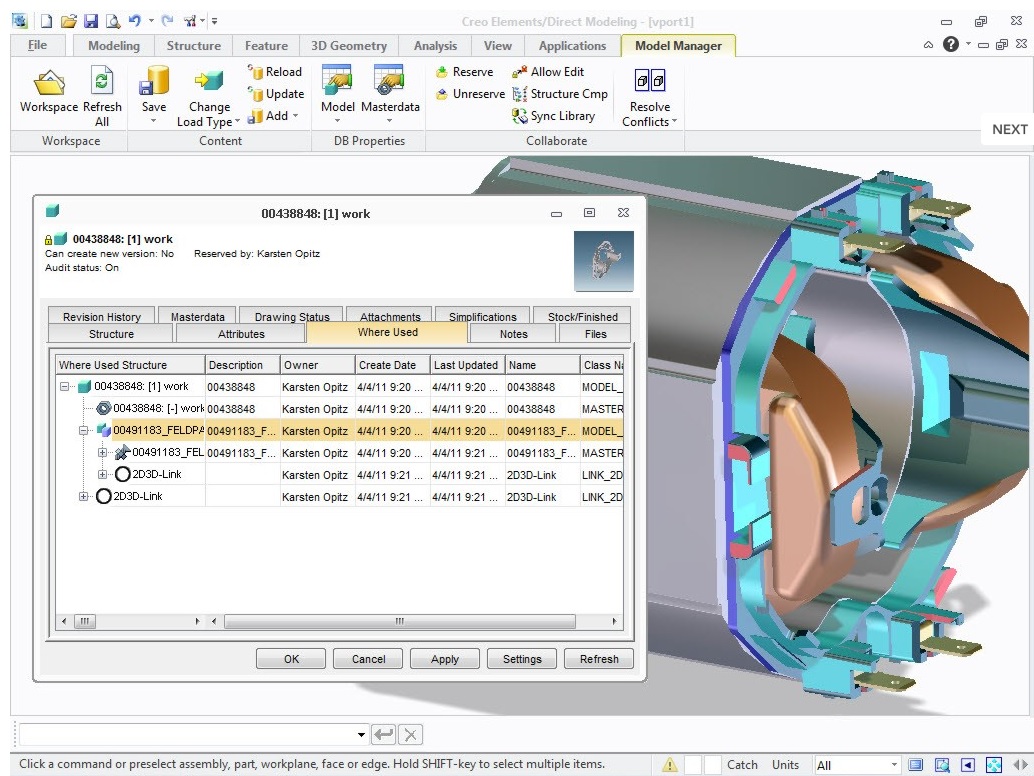Expand the nested 2D3D-Link node
Screen dimensions: 1034x776
tap(102, 474)
